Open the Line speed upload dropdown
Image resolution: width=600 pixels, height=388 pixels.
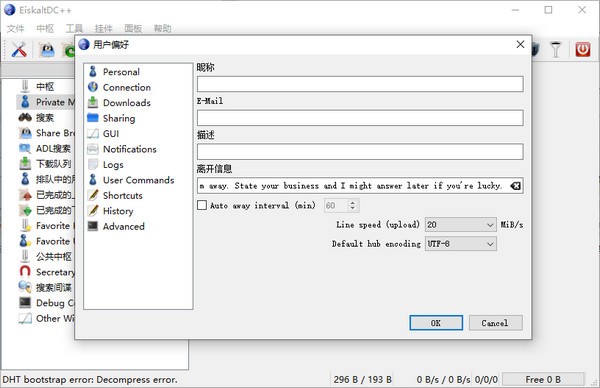(x=461, y=225)
